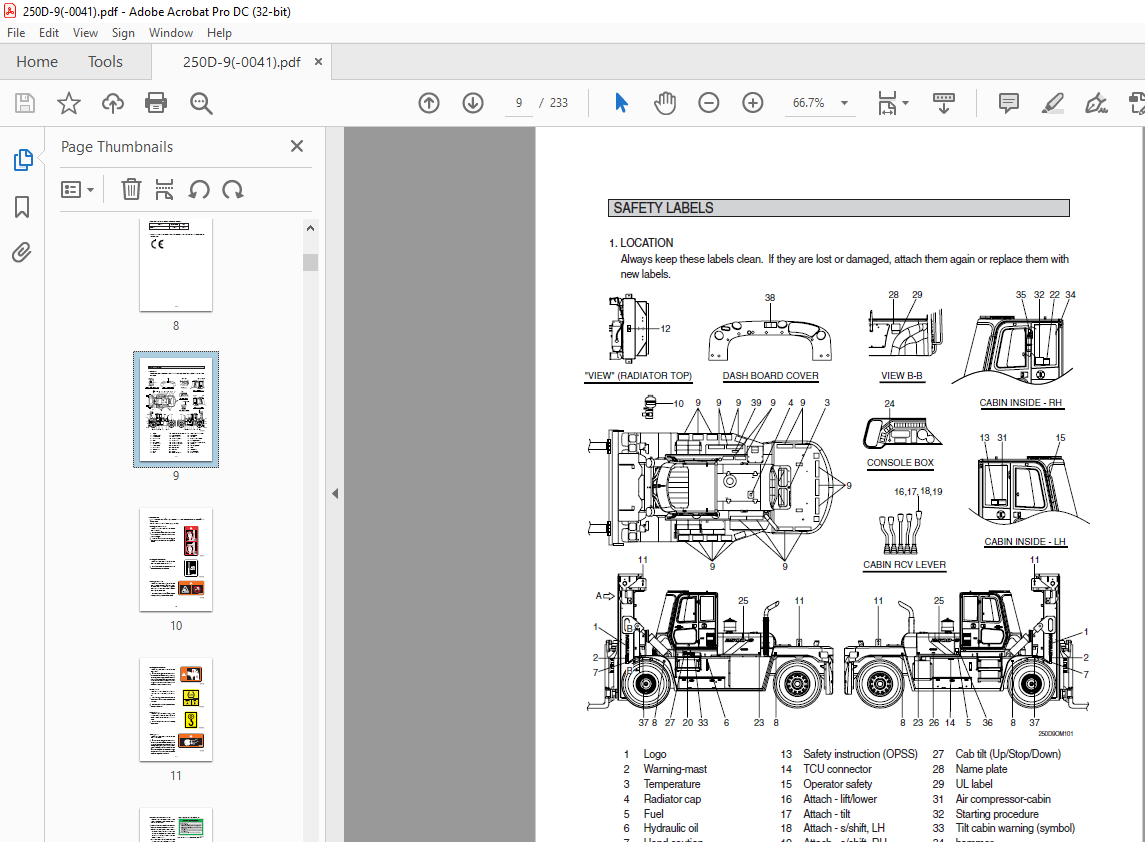The width and height of the screenshot is (1145, 842).
Task: Click the 'Safety instruction (OPSS)' legend entry
Action: [860, 754]
